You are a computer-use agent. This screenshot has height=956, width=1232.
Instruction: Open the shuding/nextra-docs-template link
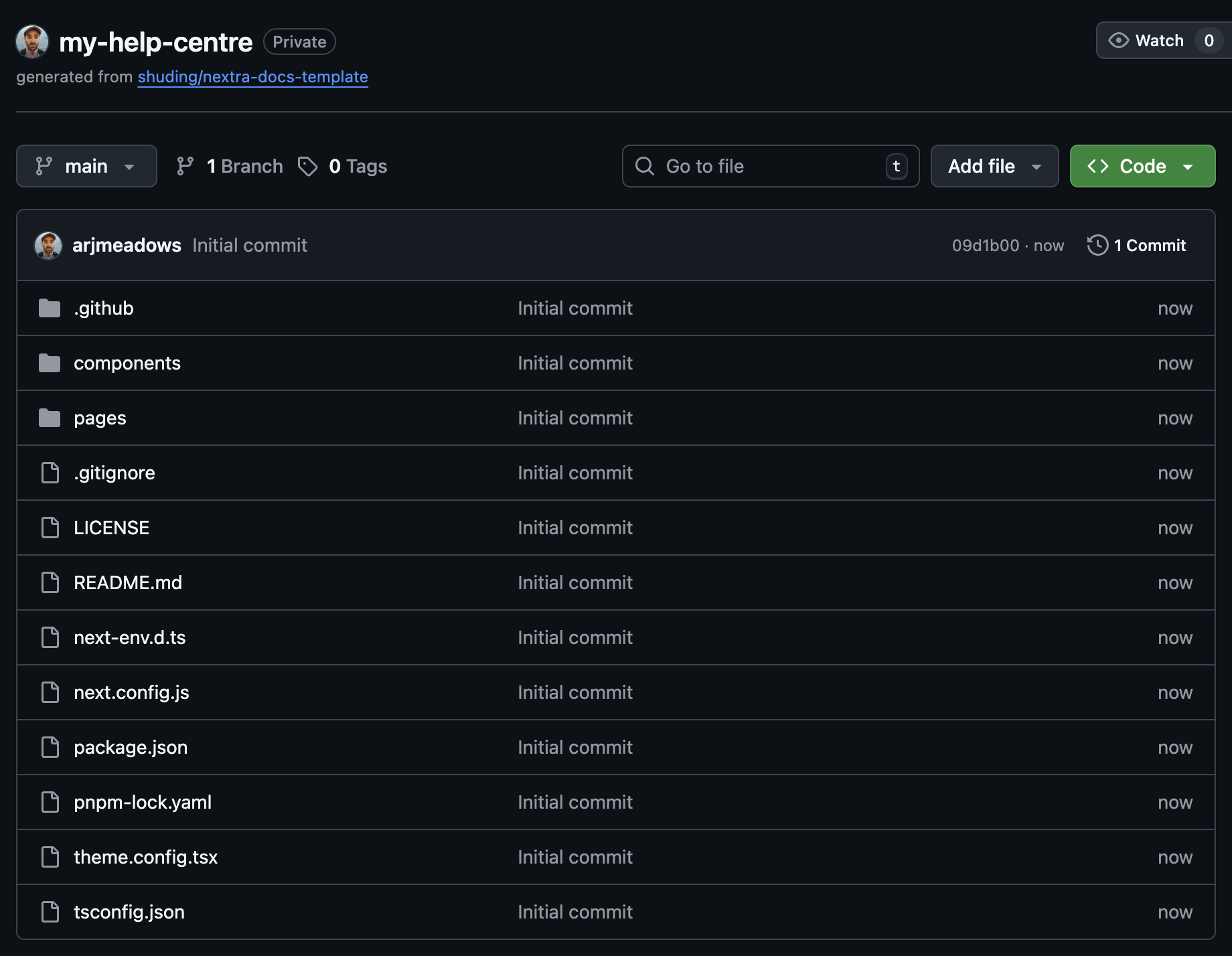pyautogui.click(x=253, y=77)
